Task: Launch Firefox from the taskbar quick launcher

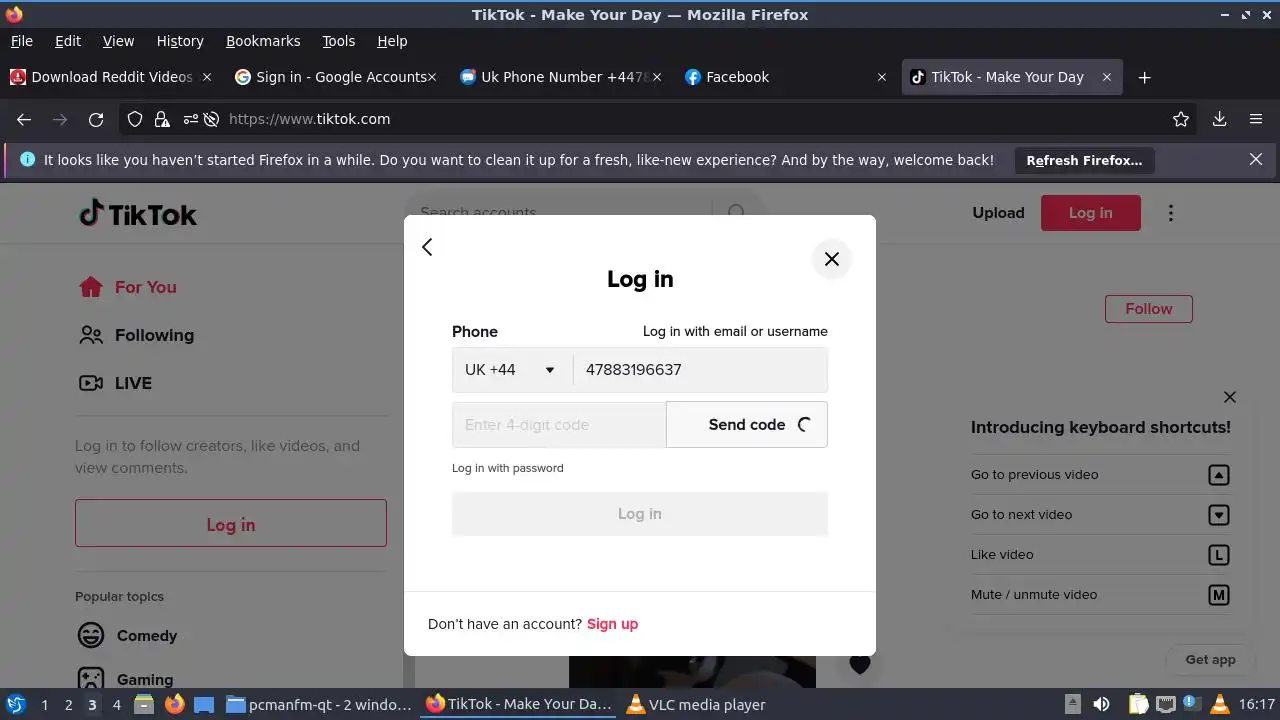Action: pyautogui.click(x=174, y=704)
